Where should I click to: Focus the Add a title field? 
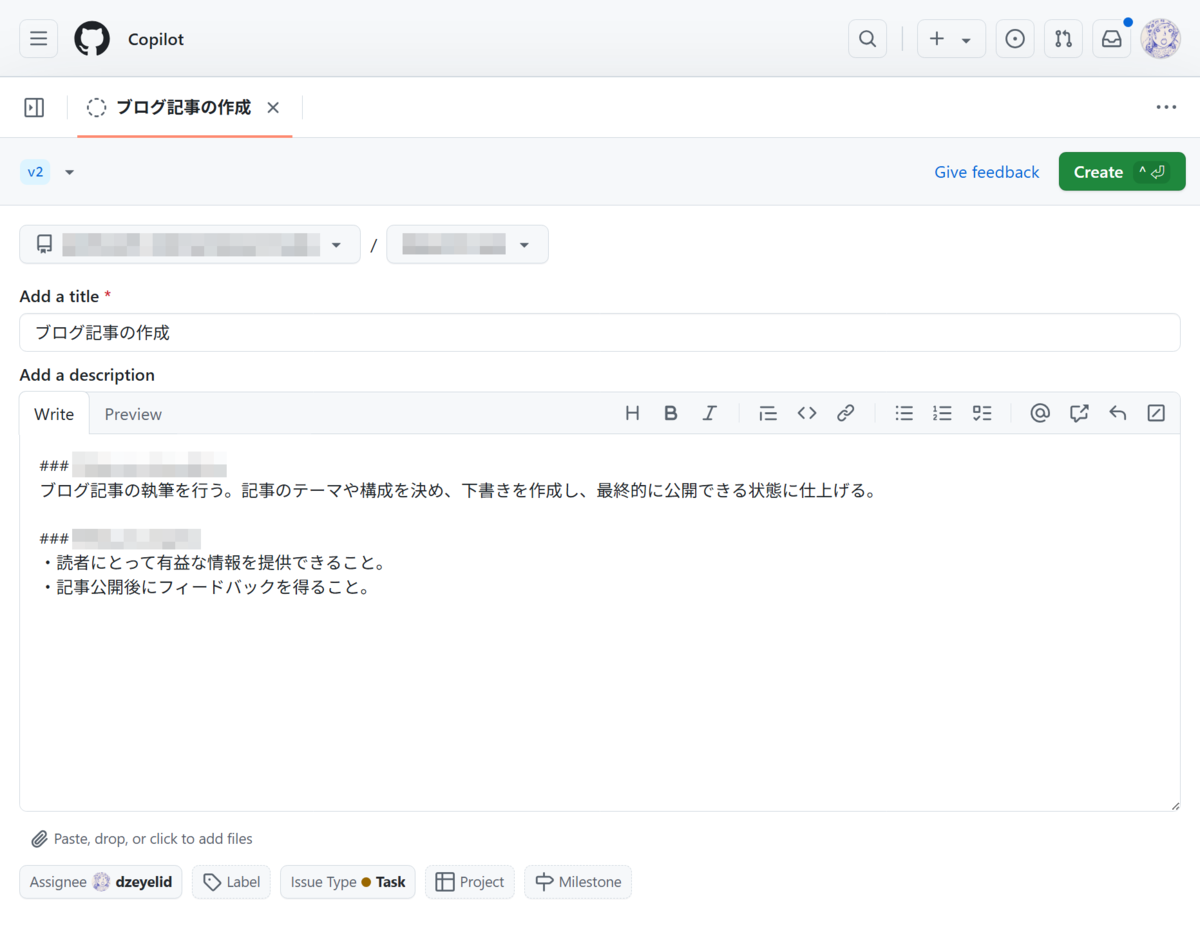coord(600,332)
